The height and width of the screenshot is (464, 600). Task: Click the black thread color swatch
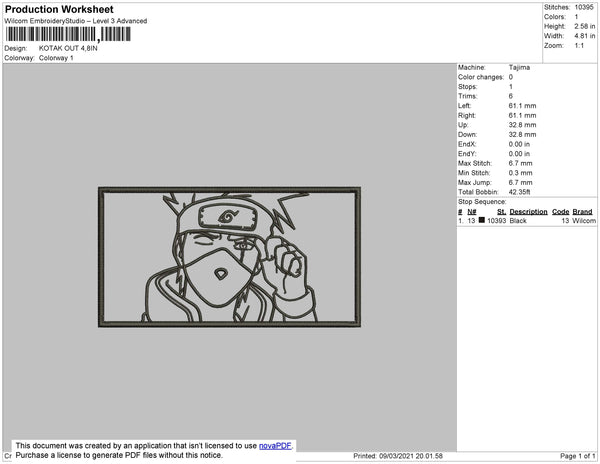coord(482,220)
